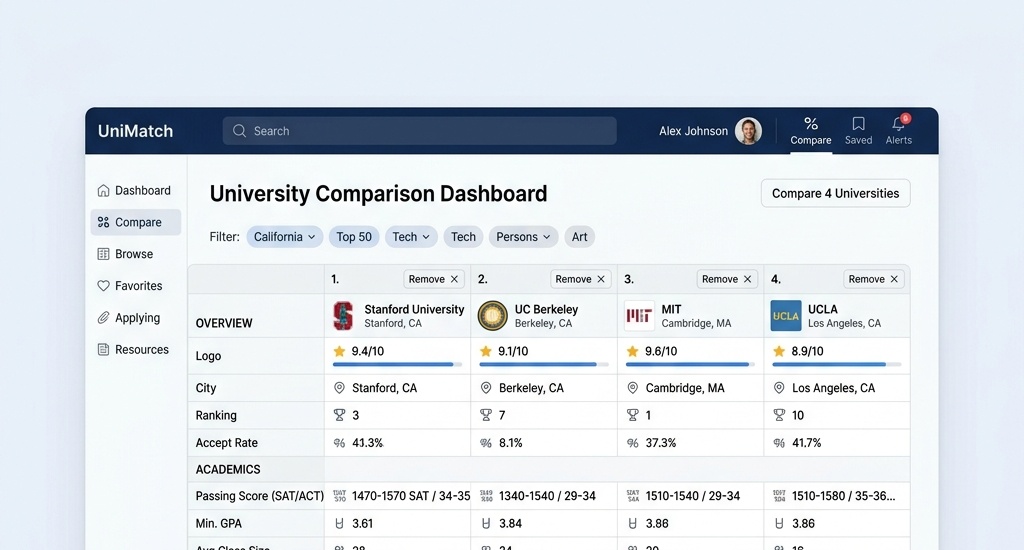This screenshot has width=1024, height=550.
Task: Expand the Persons filter dropdown
Action: click(523, 236)
